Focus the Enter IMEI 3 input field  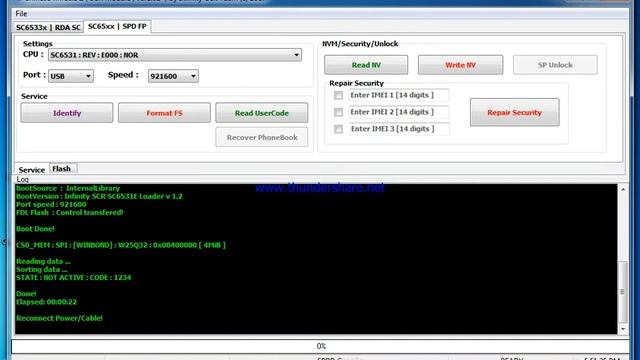pos(399,129)
